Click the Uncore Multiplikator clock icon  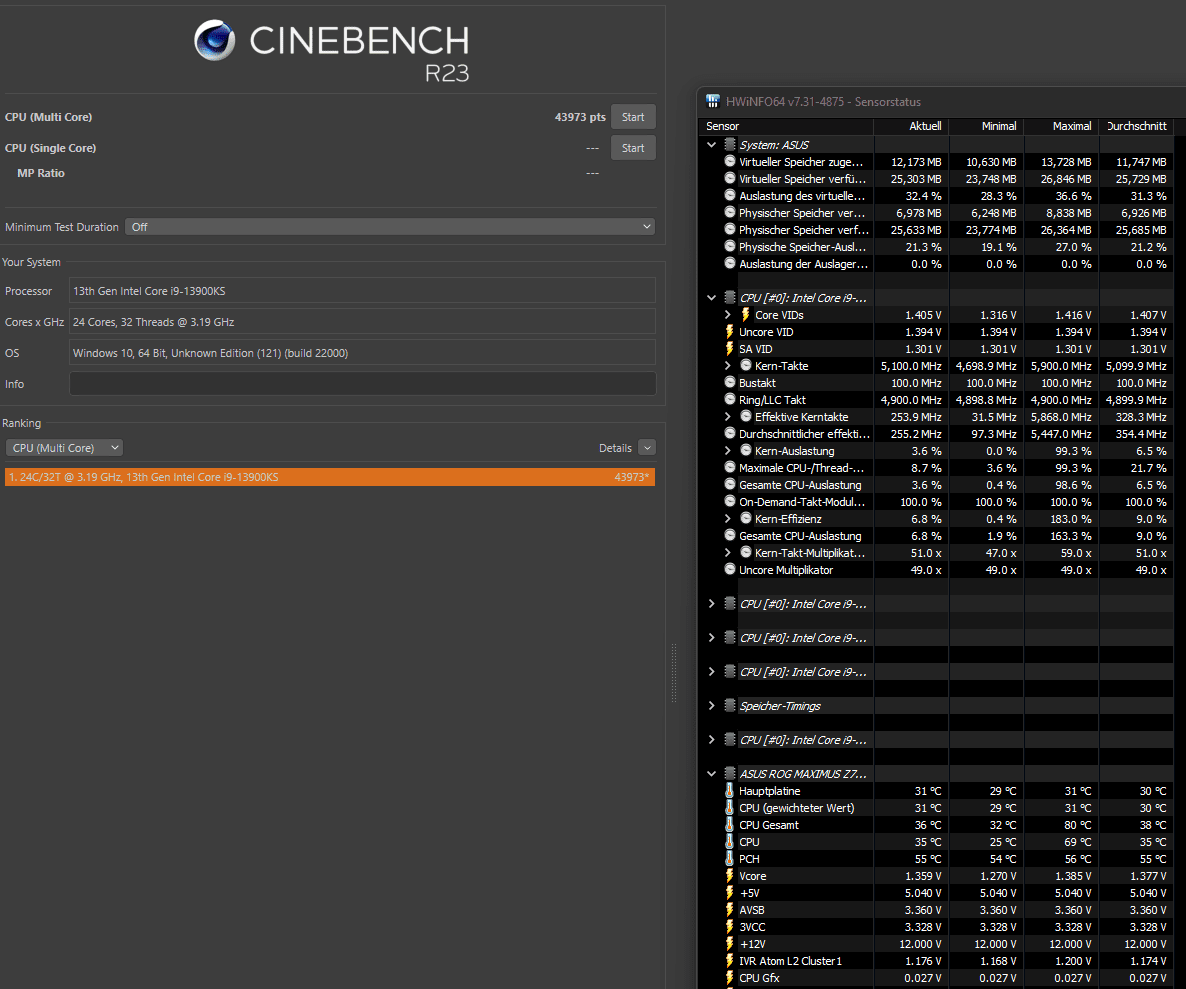coord(730,569)
